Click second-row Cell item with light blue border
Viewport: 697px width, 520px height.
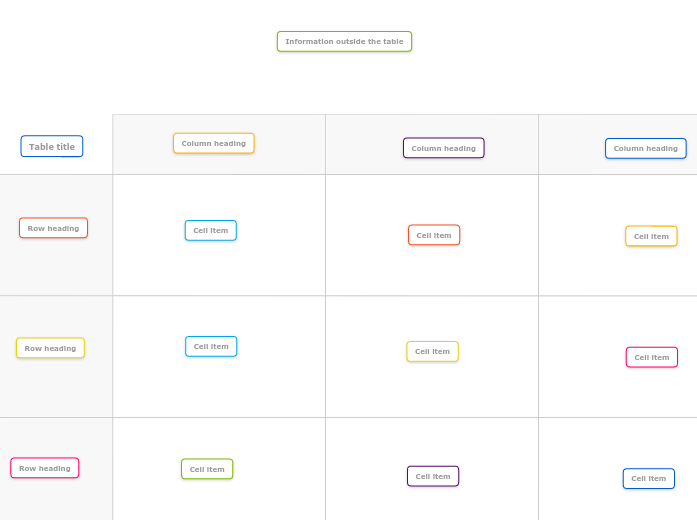coord(211,347)
